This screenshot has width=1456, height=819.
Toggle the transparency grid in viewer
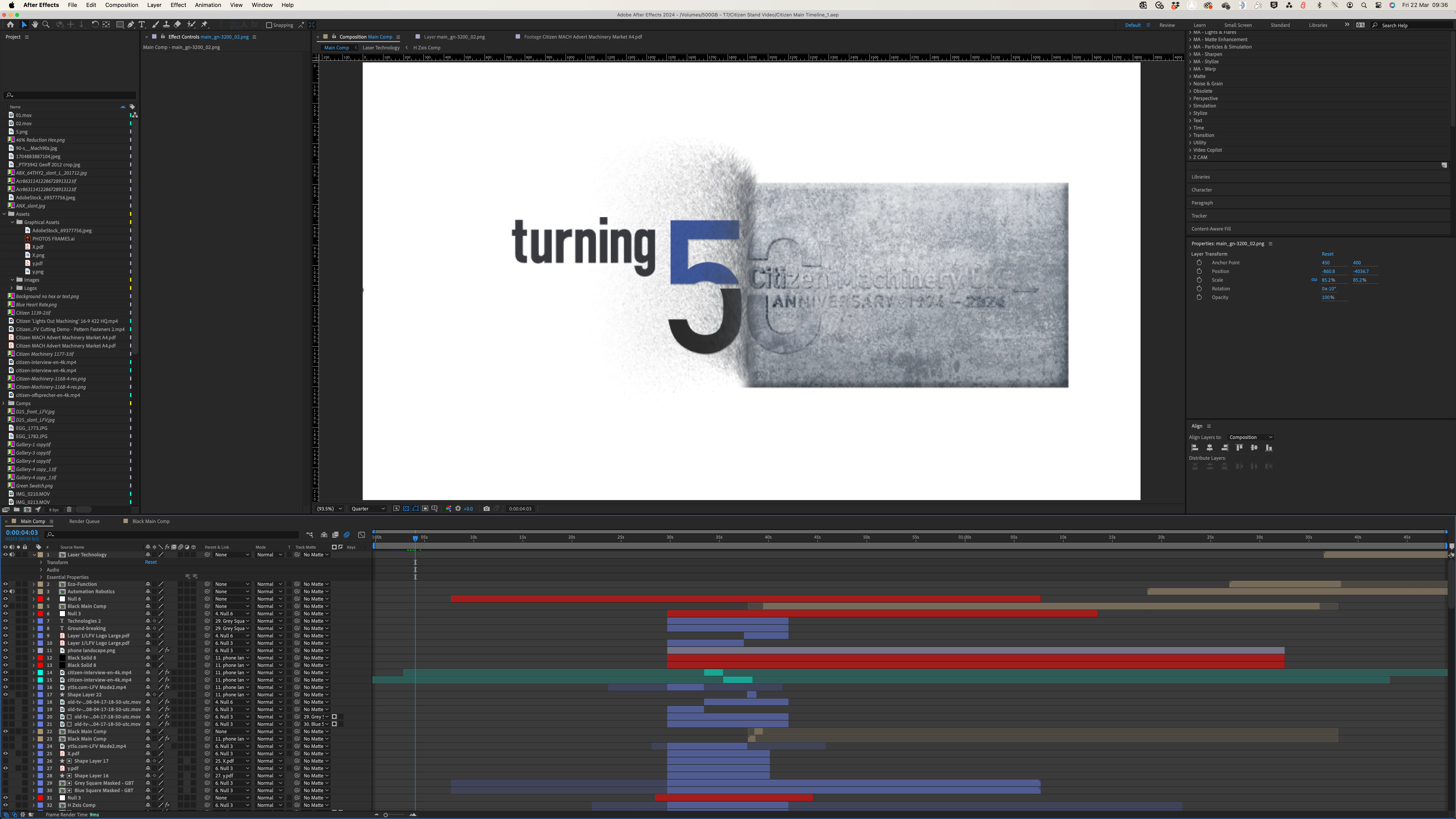pyautogui.click(x=406, y=509)
